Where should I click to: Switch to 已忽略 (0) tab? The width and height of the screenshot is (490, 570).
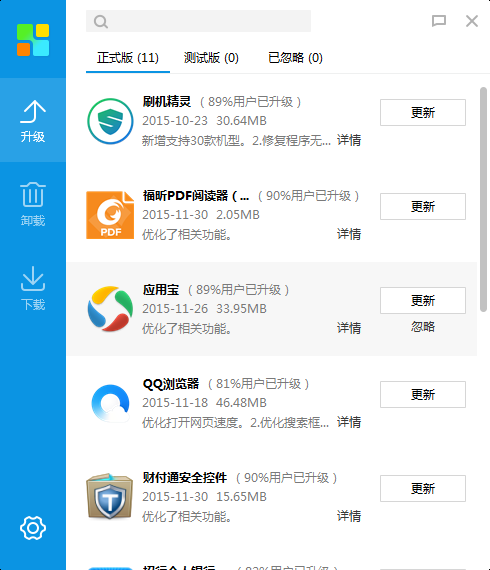click(x=295, y=58)
